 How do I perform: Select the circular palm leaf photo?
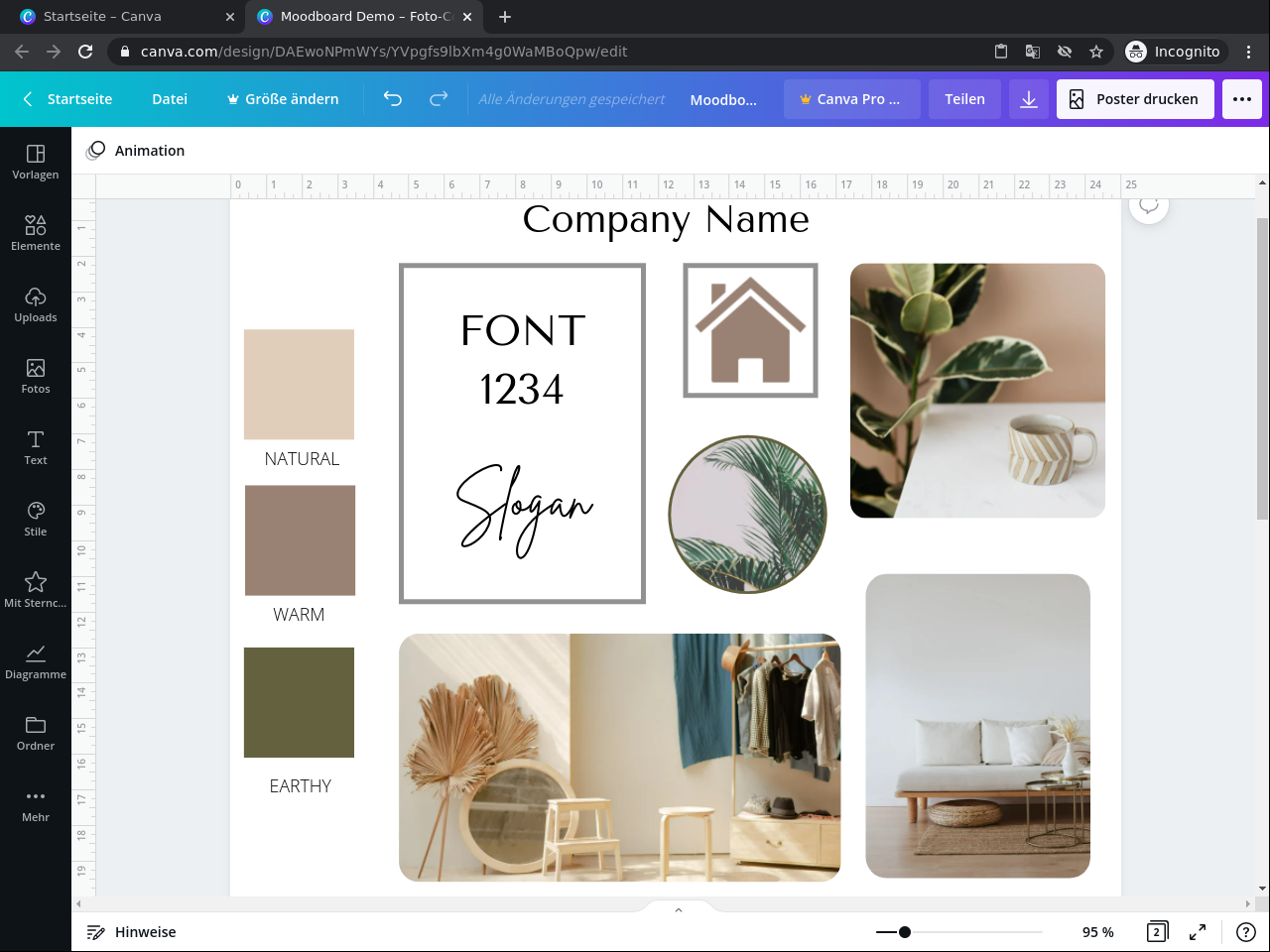[x=748, y=515]
